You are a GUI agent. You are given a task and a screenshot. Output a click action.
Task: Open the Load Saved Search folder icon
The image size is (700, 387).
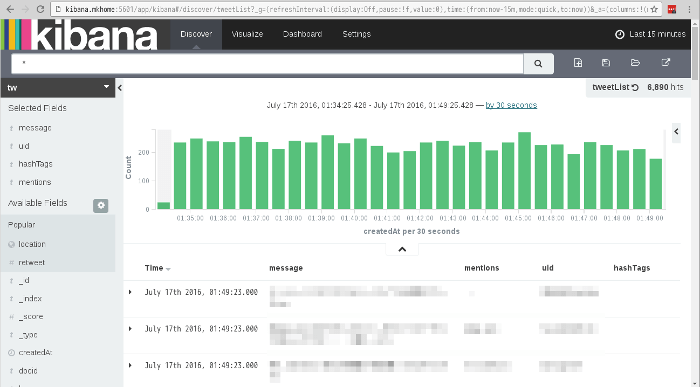click(x=635, y=63)
